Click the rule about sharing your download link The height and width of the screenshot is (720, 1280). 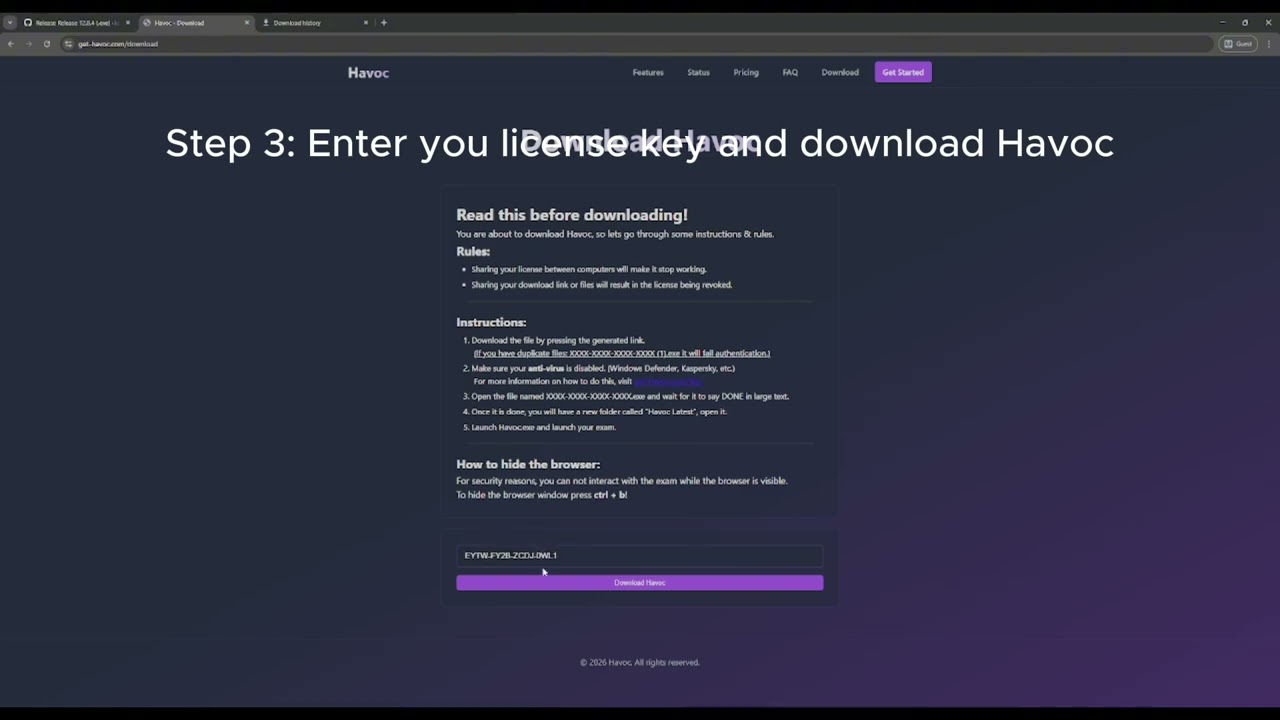[x=602, y=284]
